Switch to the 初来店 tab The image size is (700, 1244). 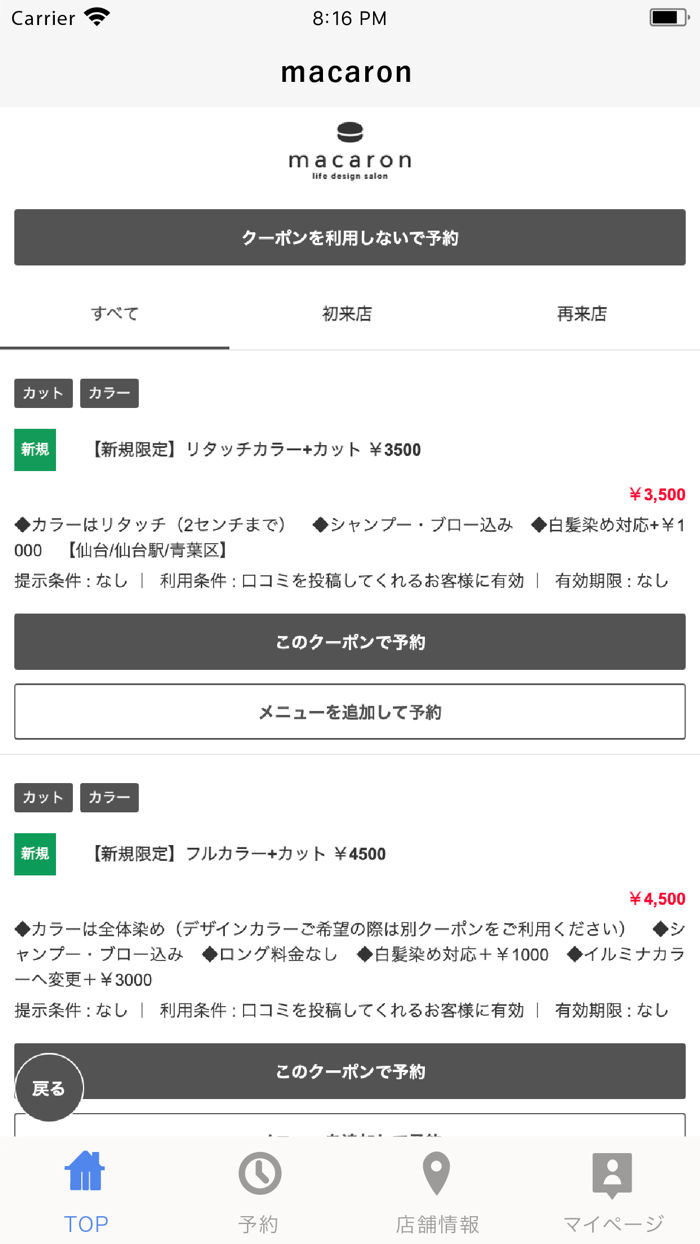pyautogui.click(x=347, y=313)
